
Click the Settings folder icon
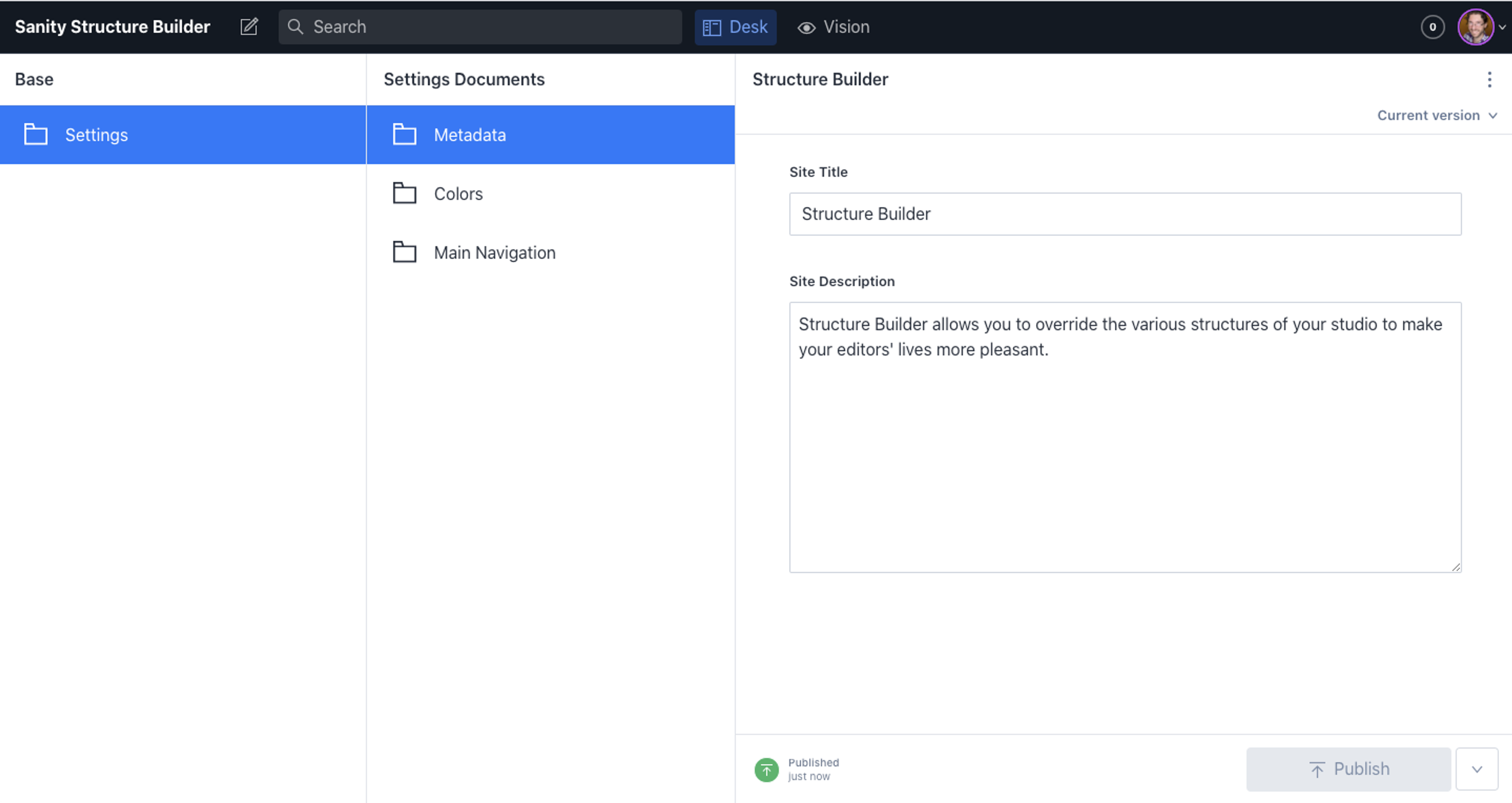tap(36, 134)
